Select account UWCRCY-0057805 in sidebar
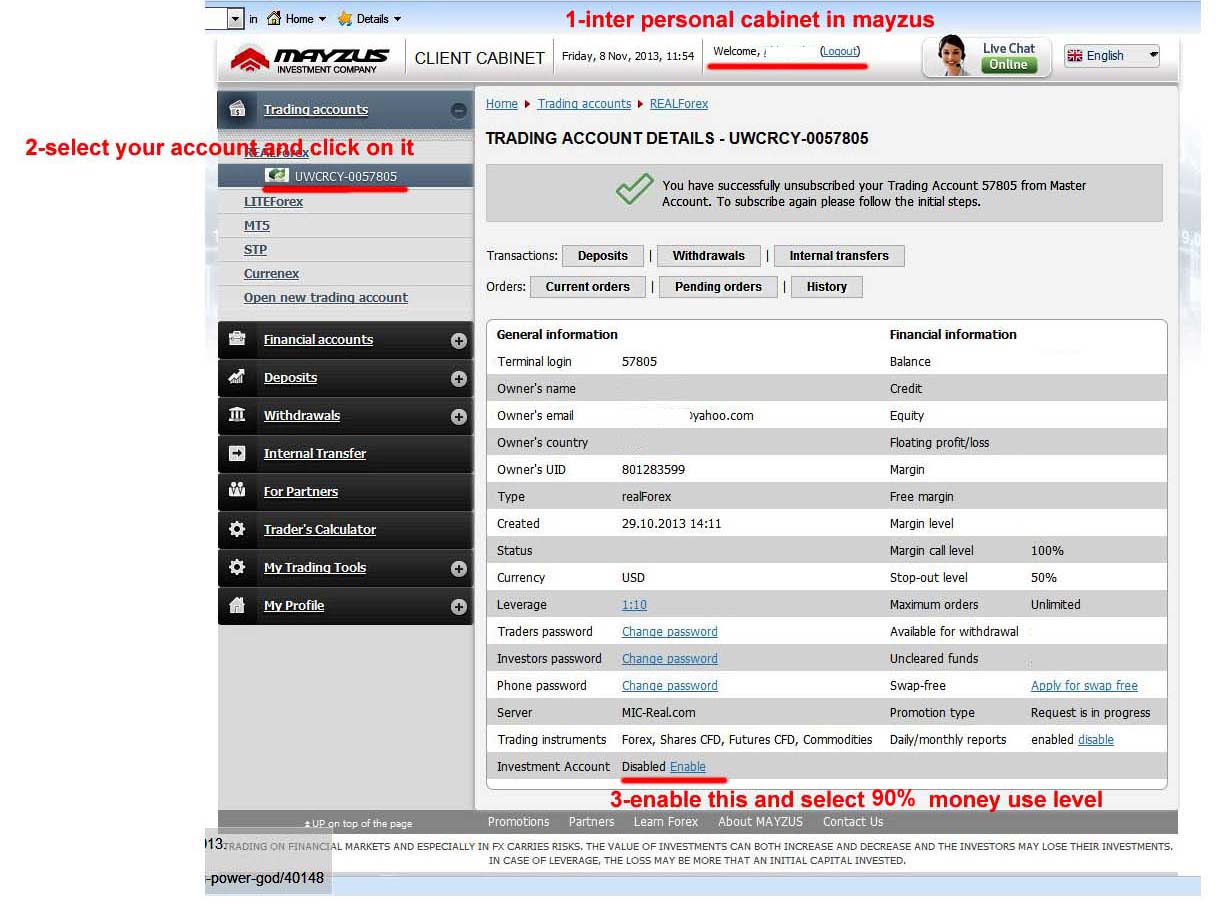 coord(345,177)
